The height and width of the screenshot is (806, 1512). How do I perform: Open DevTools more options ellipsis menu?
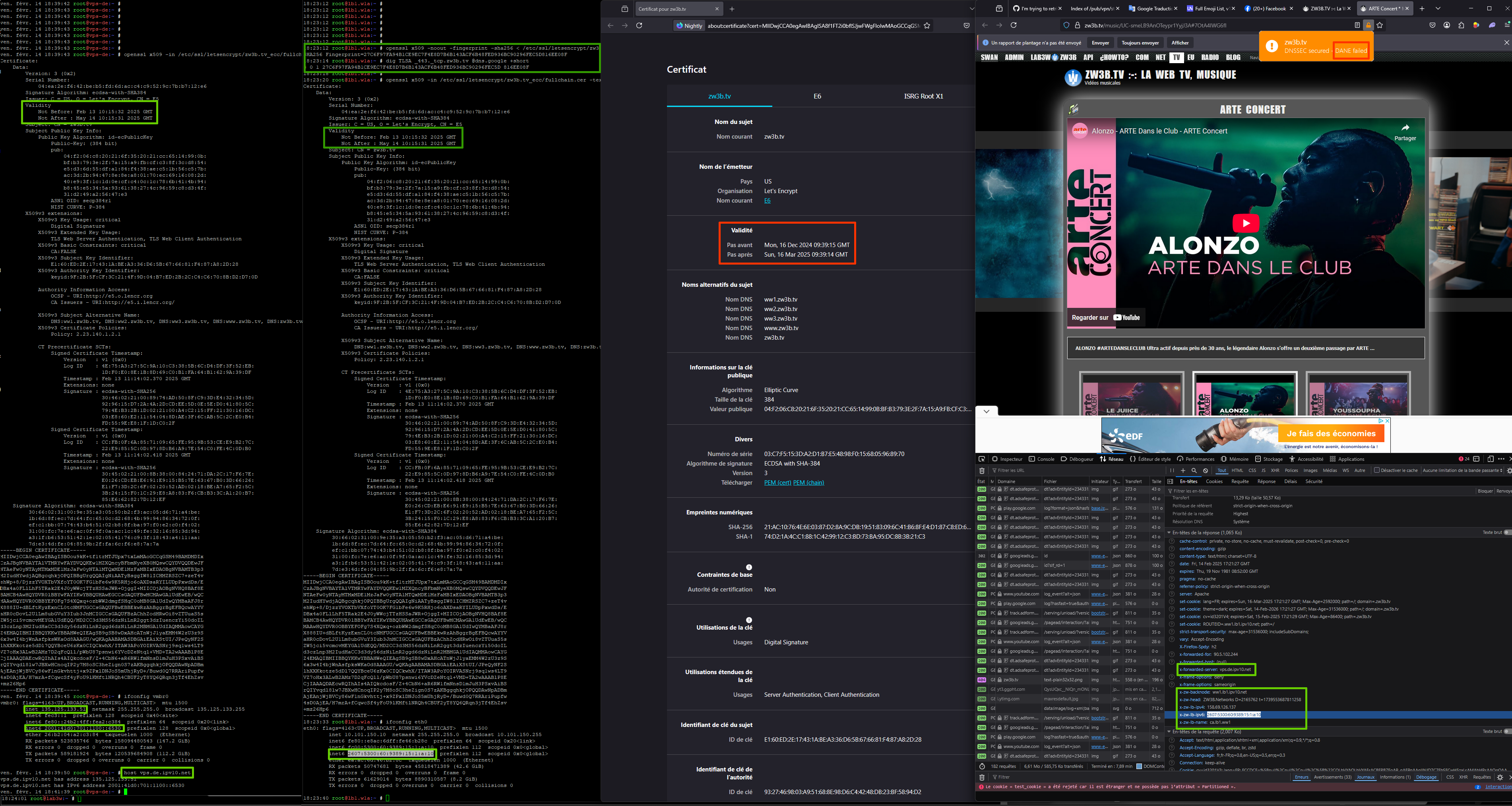click(x=1501, y=459)
